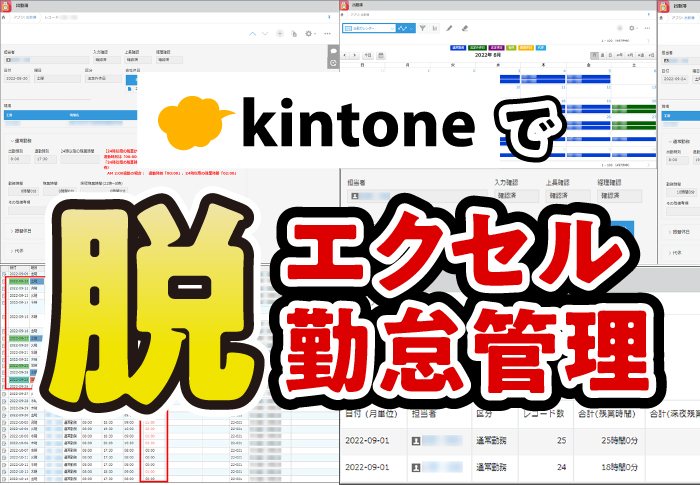
Task: Click the app icon in the calendar window
Action: (x=344, y=6)
